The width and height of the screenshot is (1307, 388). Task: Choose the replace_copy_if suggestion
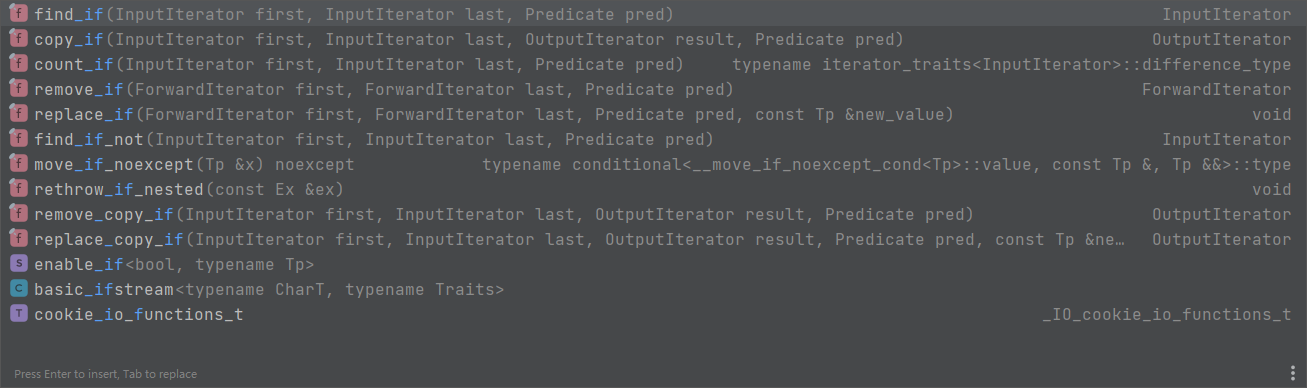(x=653, y=240)
